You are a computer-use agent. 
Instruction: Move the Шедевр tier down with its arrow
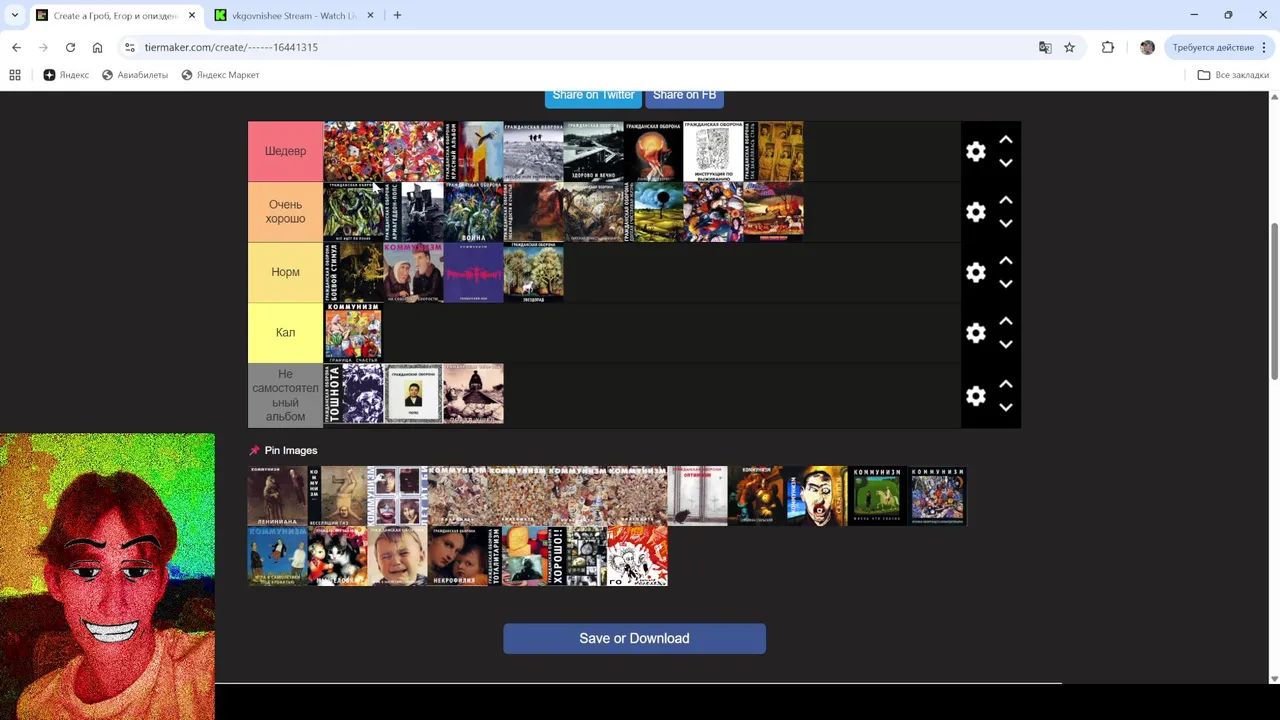coord(1006,163)
